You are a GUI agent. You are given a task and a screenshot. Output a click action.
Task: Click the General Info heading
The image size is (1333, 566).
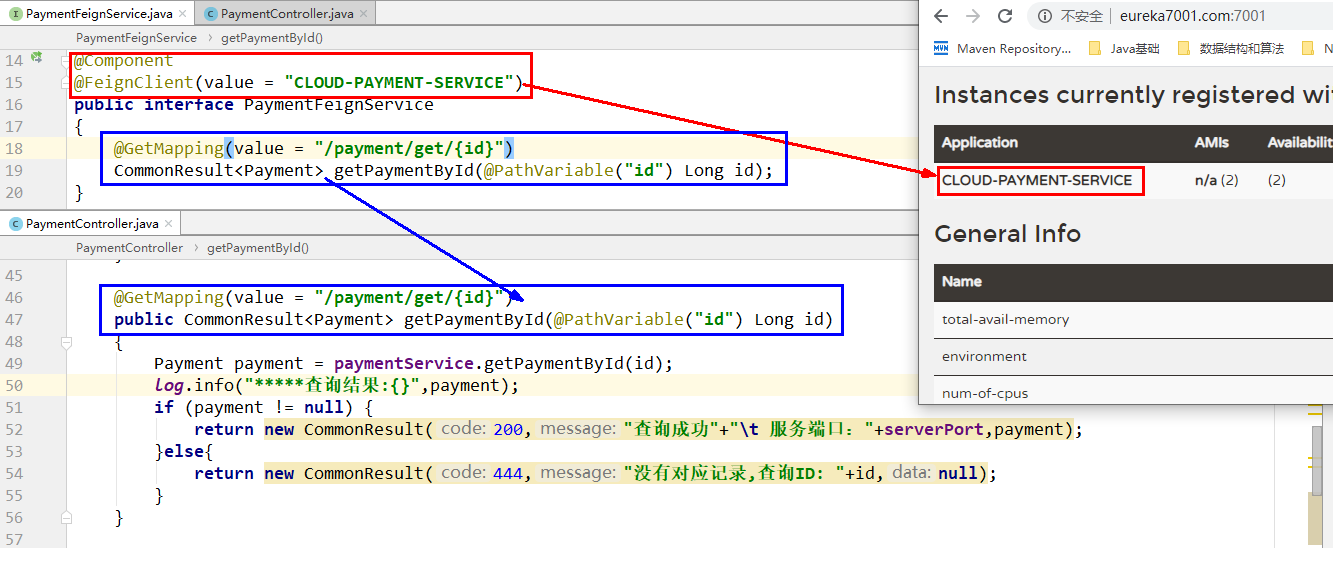(x=1007, y=234)
